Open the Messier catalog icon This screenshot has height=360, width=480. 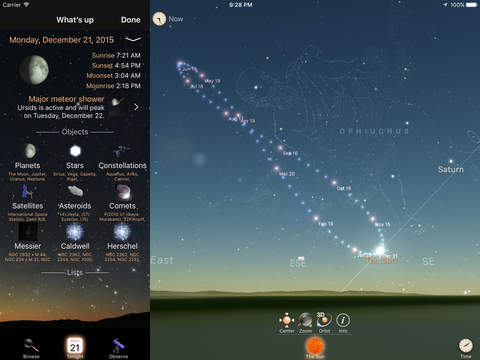28,232
